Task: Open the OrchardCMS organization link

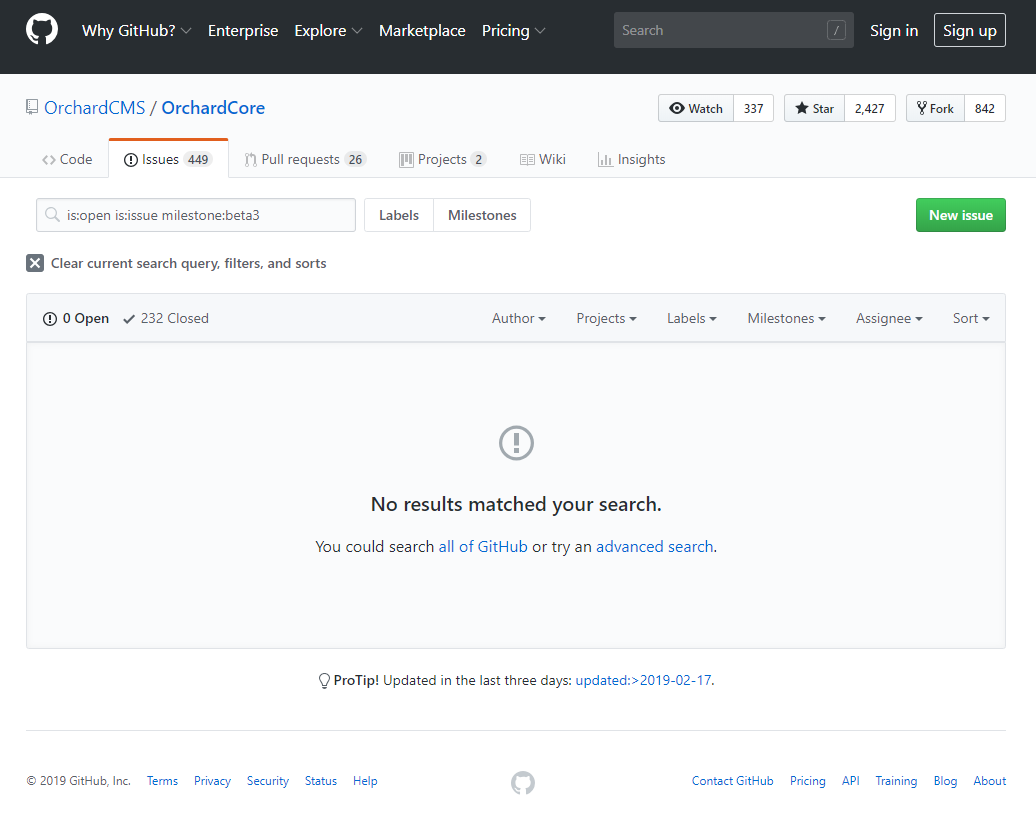Action: [x=94, y=108]
